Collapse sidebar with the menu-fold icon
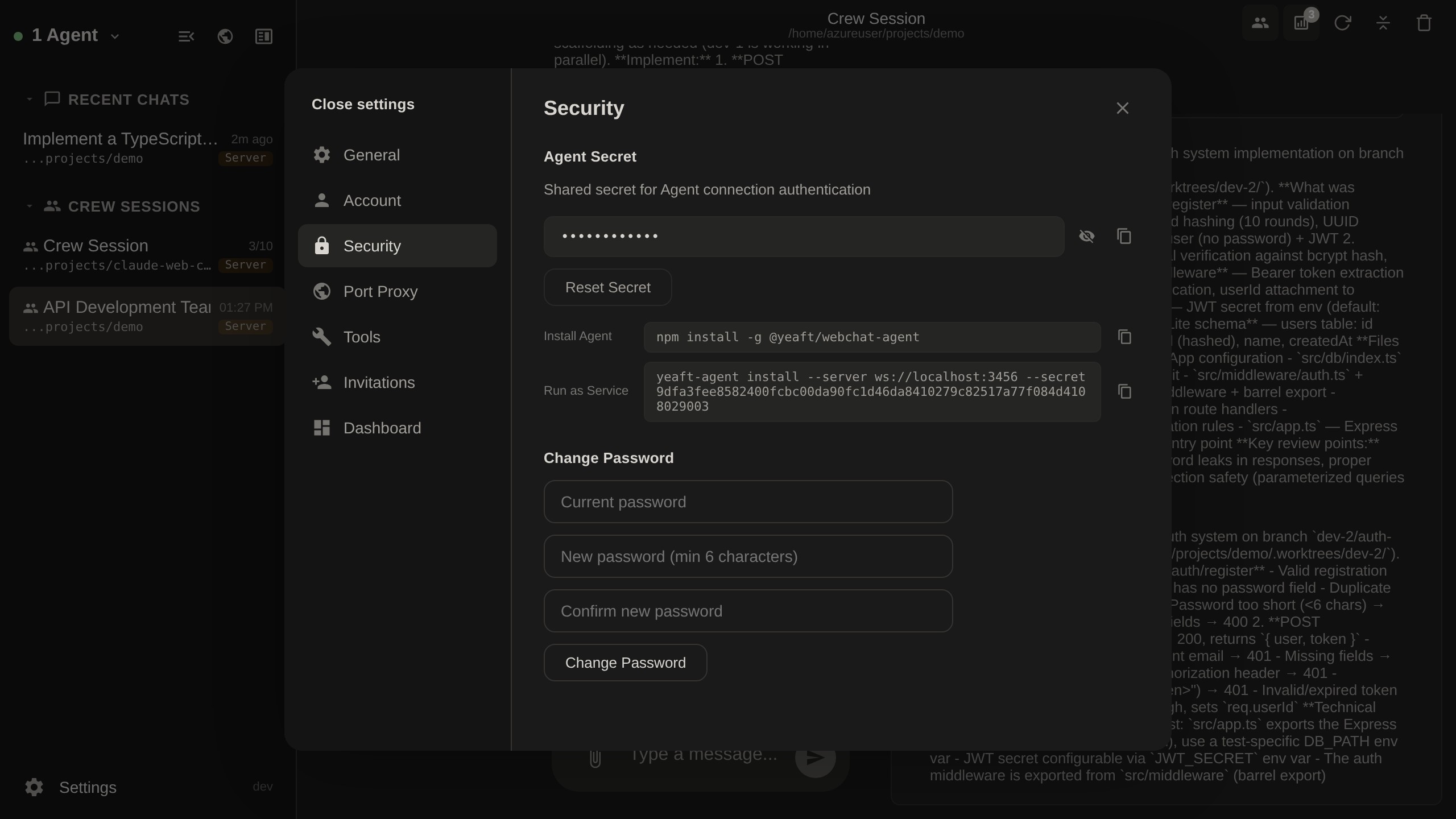Image resolution: width=1456 pixels, height=819 pixels. [x=187, y=36]
